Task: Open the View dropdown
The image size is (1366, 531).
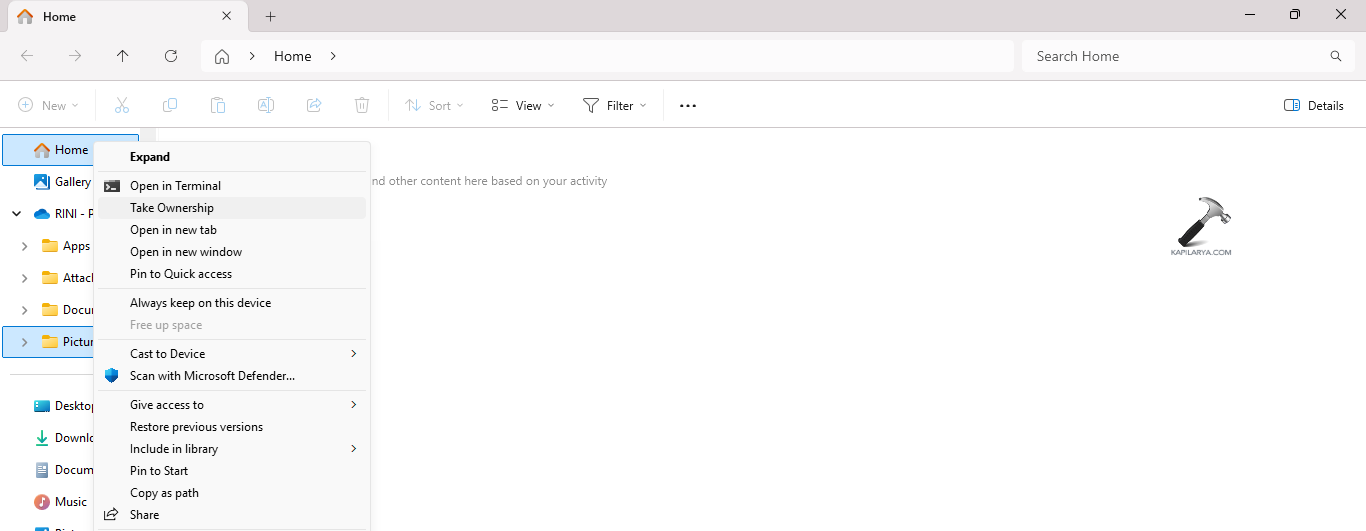Action: coord(523,105)
